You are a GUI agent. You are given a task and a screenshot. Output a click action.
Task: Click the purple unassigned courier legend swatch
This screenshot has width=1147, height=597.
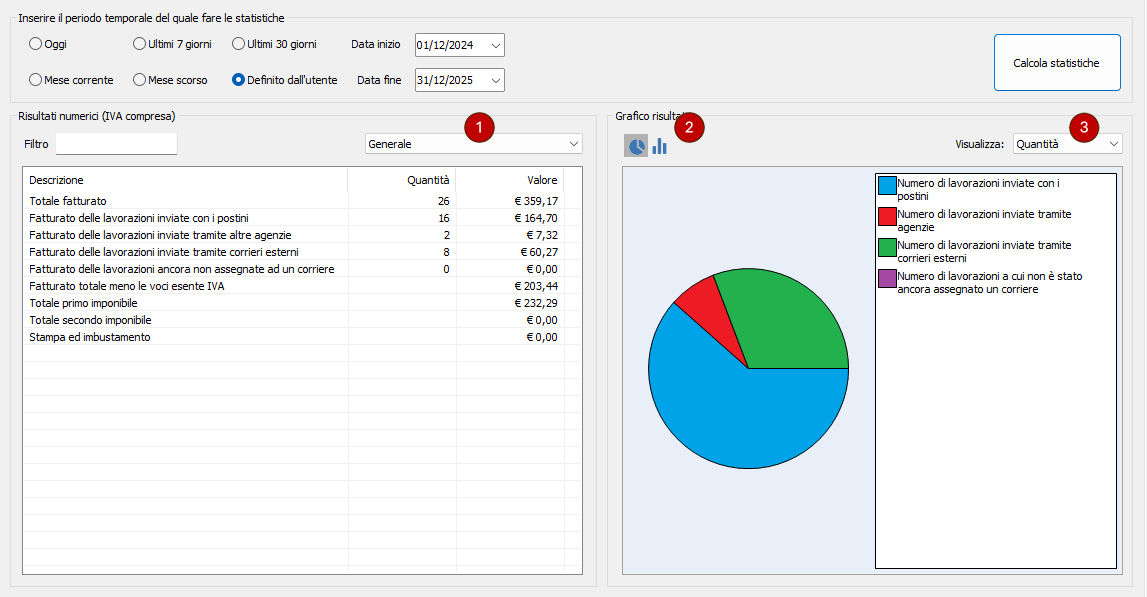coord(887,278)
